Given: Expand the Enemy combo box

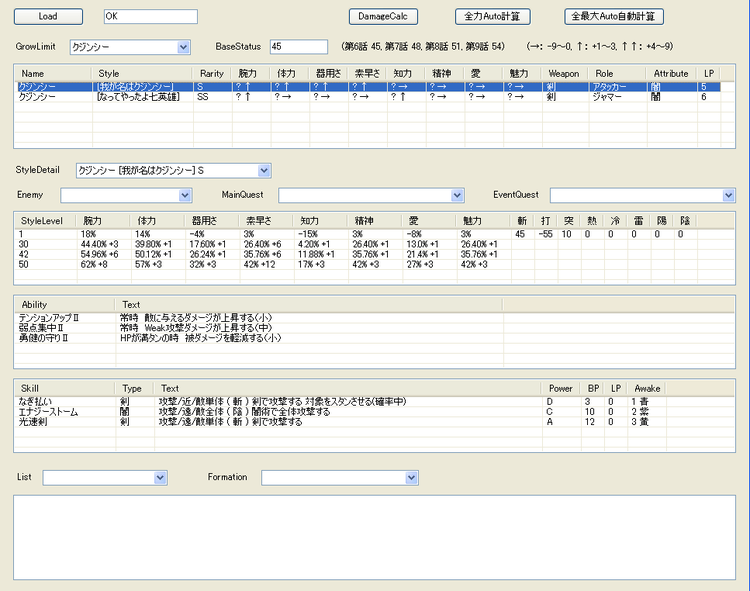Looking at the screenshot, I should 185,196.
